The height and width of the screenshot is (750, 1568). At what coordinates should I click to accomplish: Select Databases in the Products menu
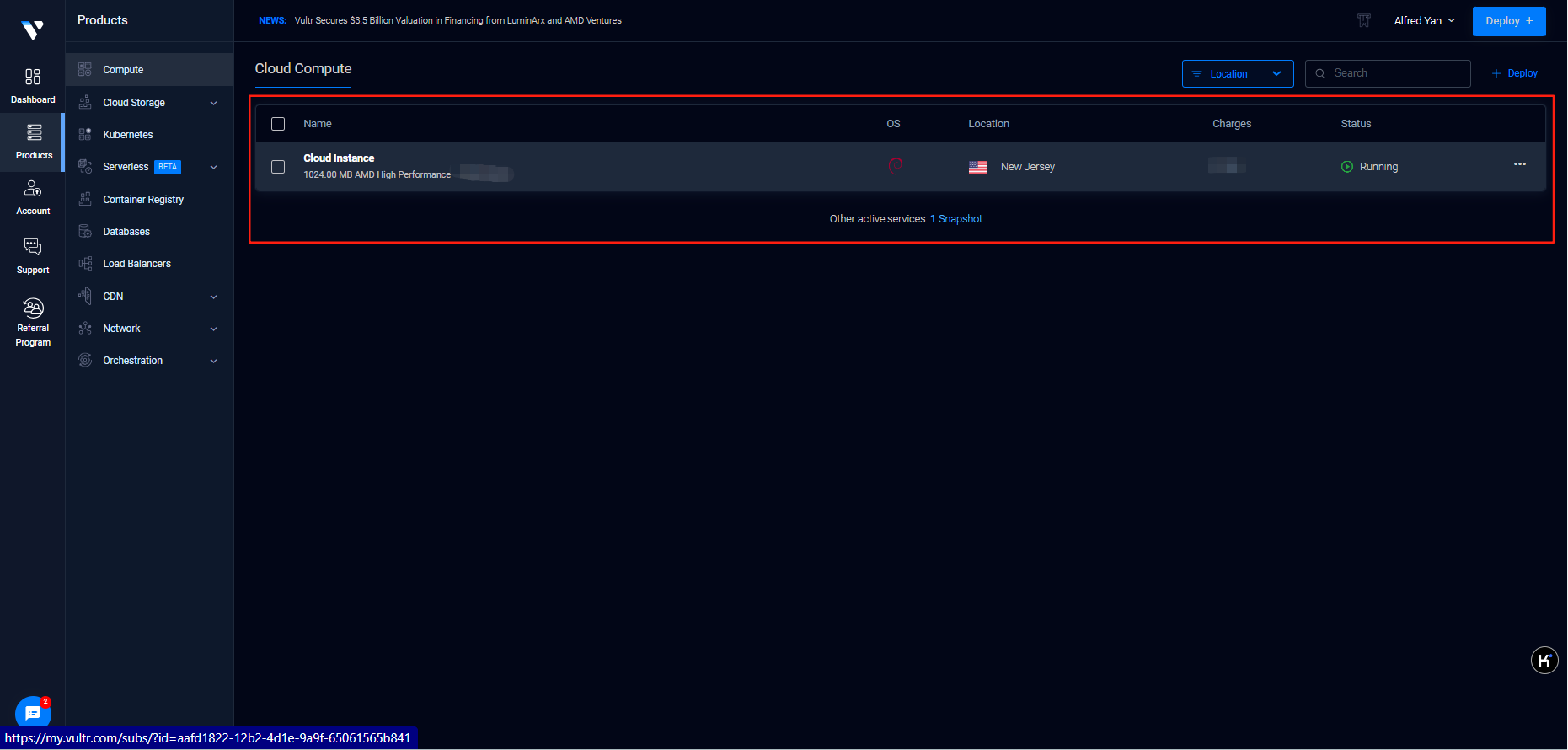click(x=126, y=232)
